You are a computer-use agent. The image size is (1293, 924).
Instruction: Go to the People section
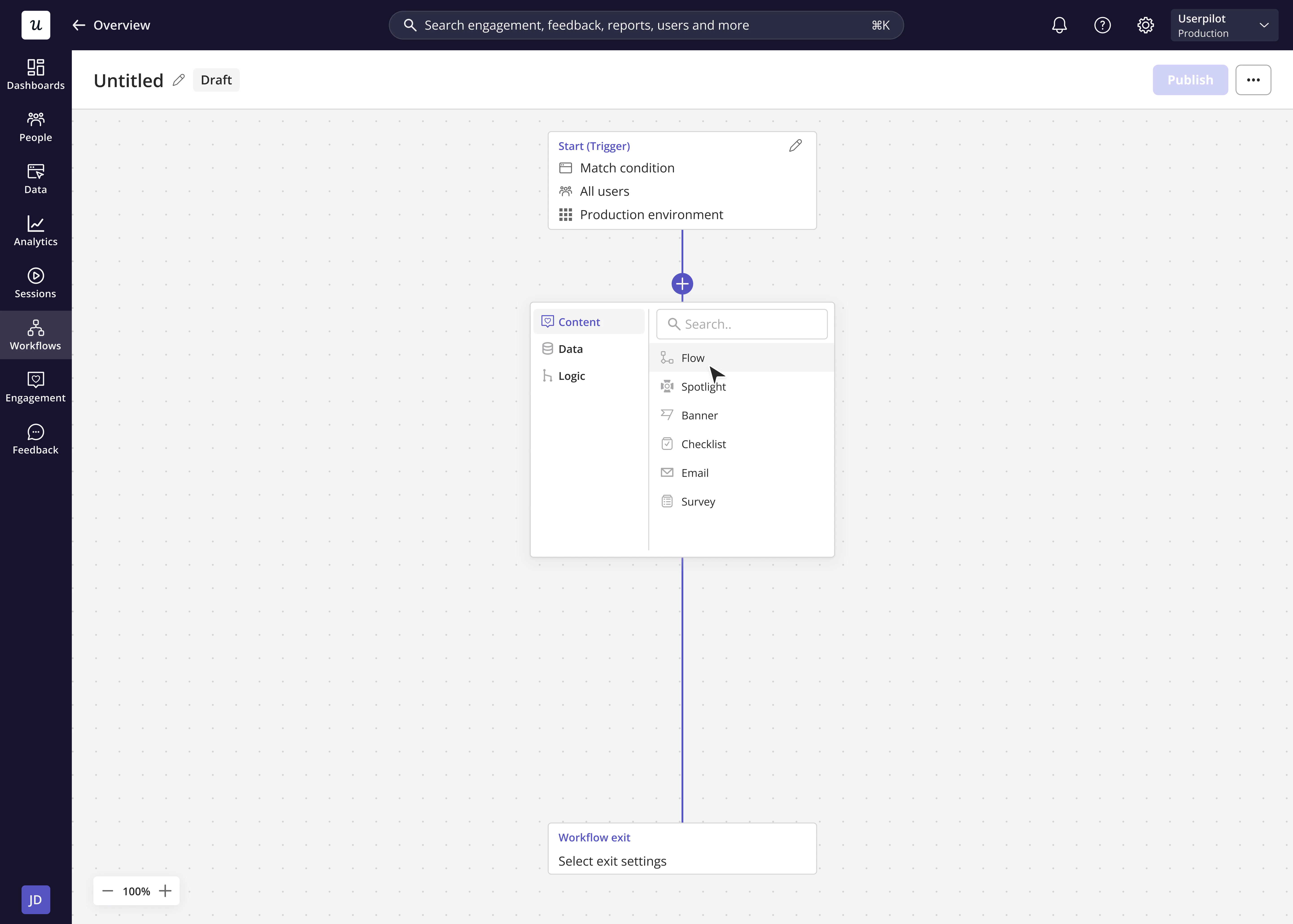pos(35,127)
